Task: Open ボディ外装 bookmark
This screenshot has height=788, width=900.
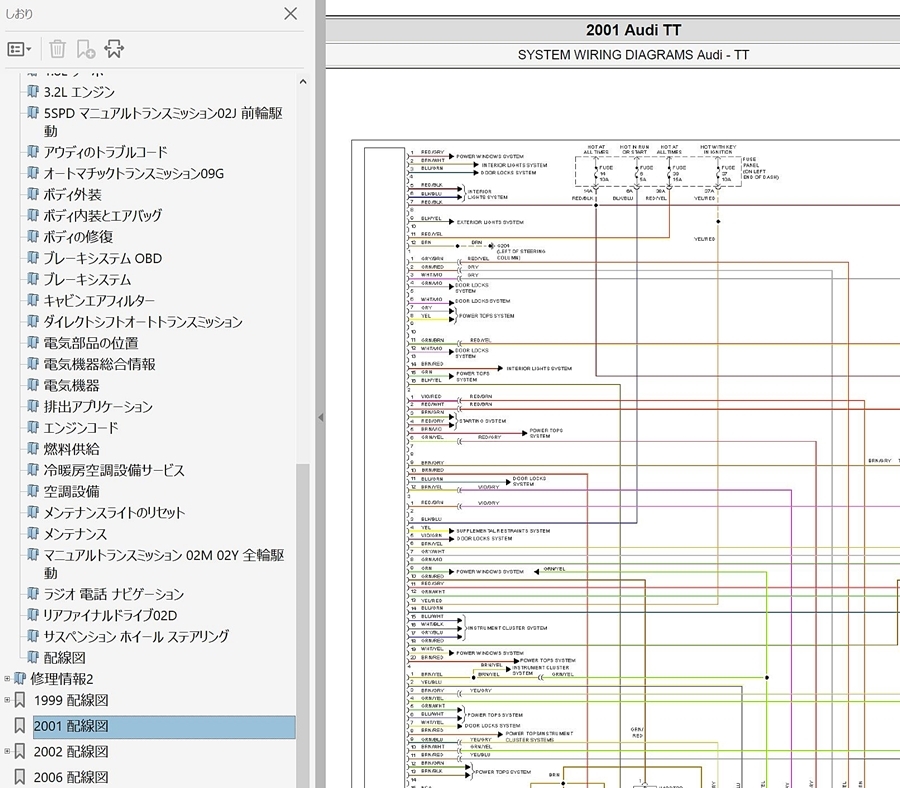Action: coord(72,195)
